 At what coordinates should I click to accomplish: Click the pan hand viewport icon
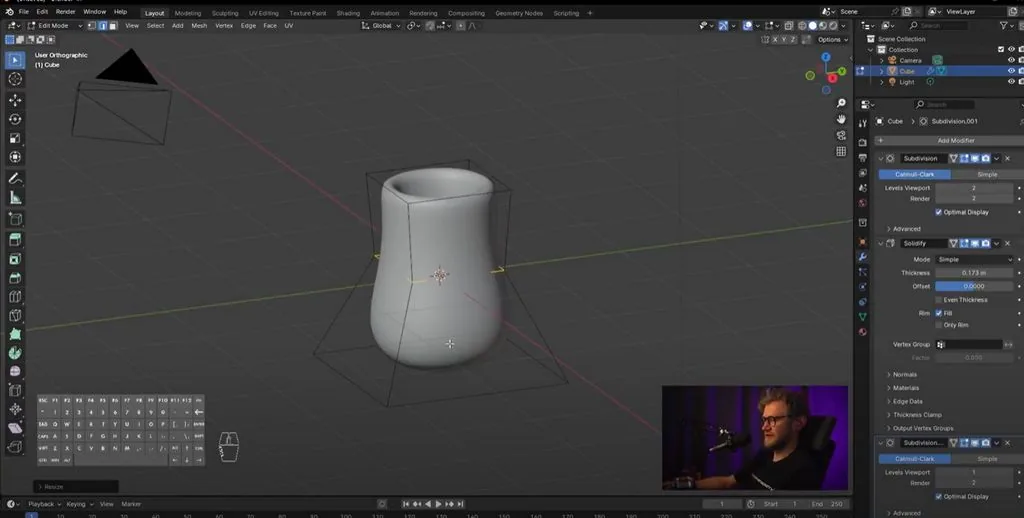841,119
